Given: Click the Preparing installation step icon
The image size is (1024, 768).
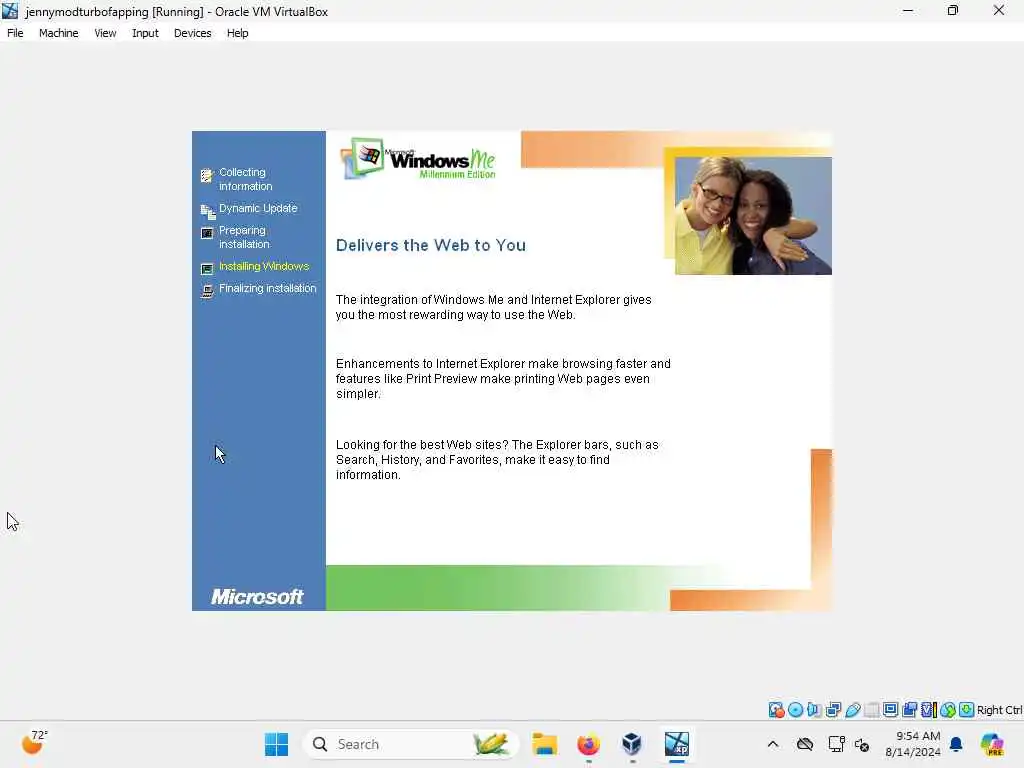Looking at the screenshot, I should click(x=207, y=233).
